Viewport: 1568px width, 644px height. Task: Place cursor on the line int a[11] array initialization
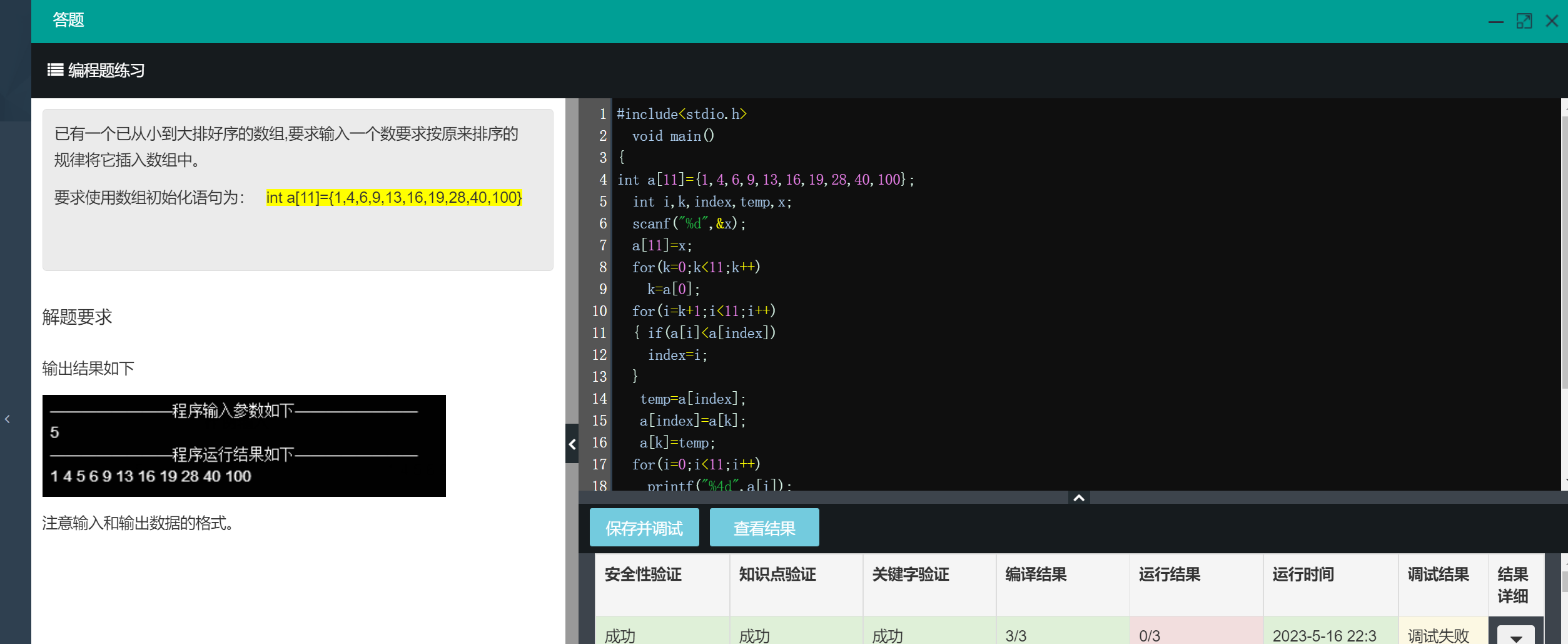click(766, 180)
